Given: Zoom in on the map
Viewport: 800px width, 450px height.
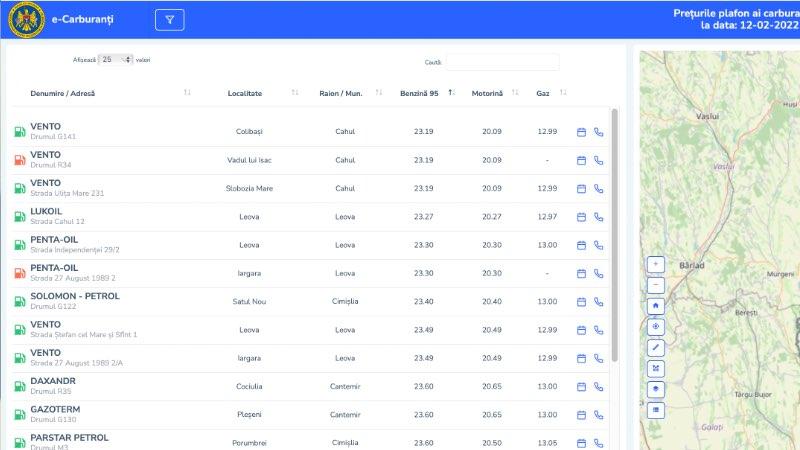Looking at the screenshot, I should [656, 264].
